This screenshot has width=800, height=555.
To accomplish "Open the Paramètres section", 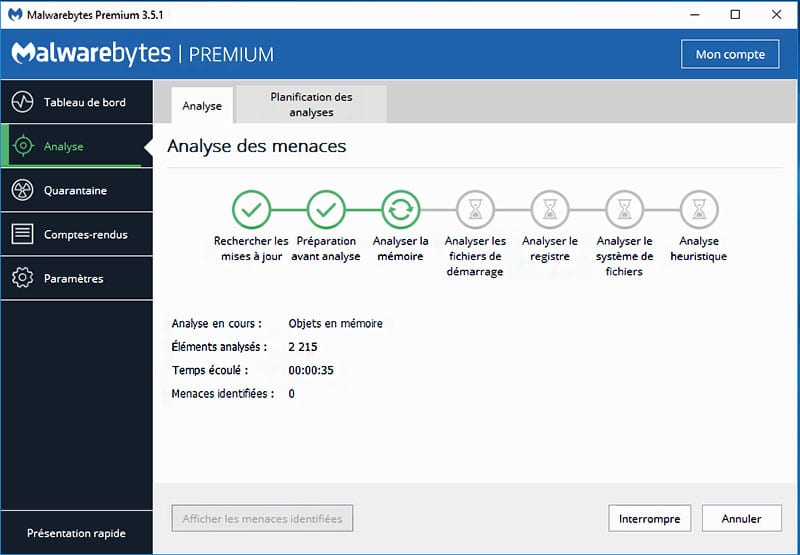I will click(x=77, y=278).
